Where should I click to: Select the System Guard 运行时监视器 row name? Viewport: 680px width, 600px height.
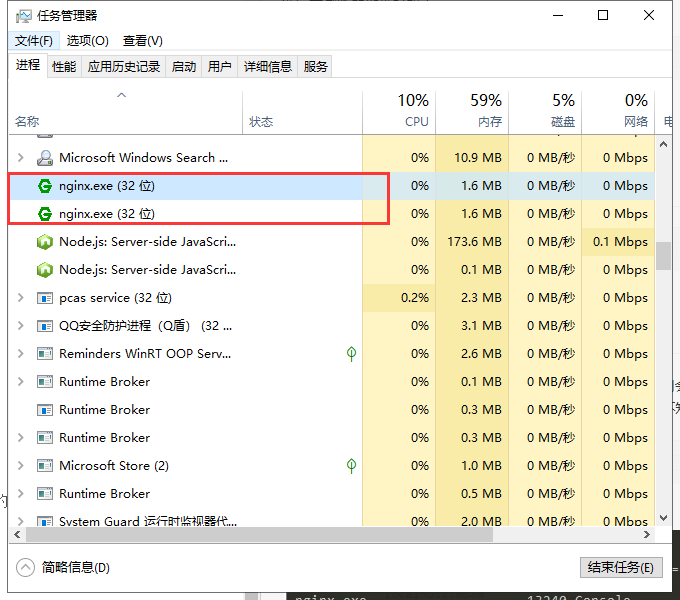(148, 521)
